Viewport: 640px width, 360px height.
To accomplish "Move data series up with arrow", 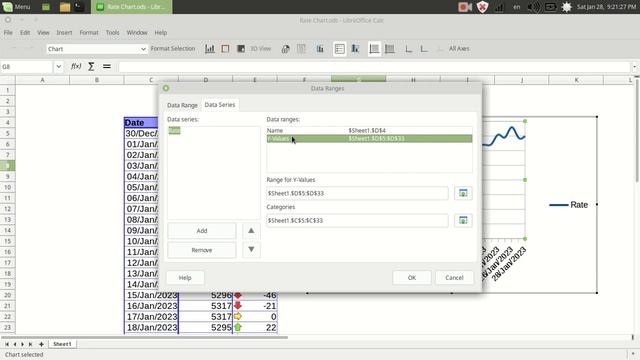I will coord(251,231).
